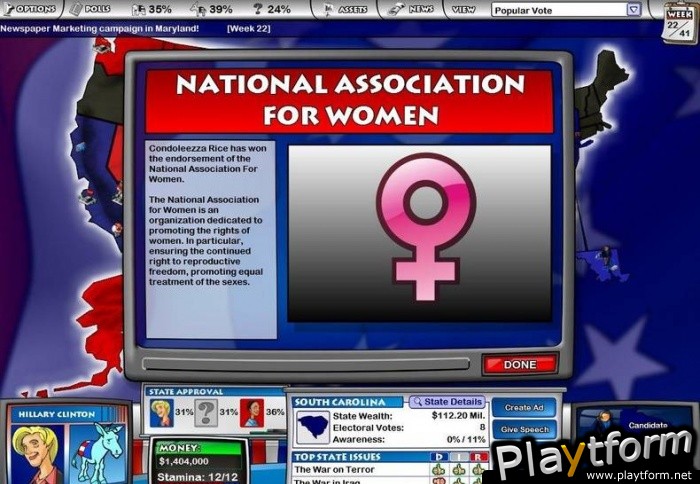Click the National Association For Women banner
Image resolution: width=700 pixels, height=484 pixels.
(x=349, y=100)
